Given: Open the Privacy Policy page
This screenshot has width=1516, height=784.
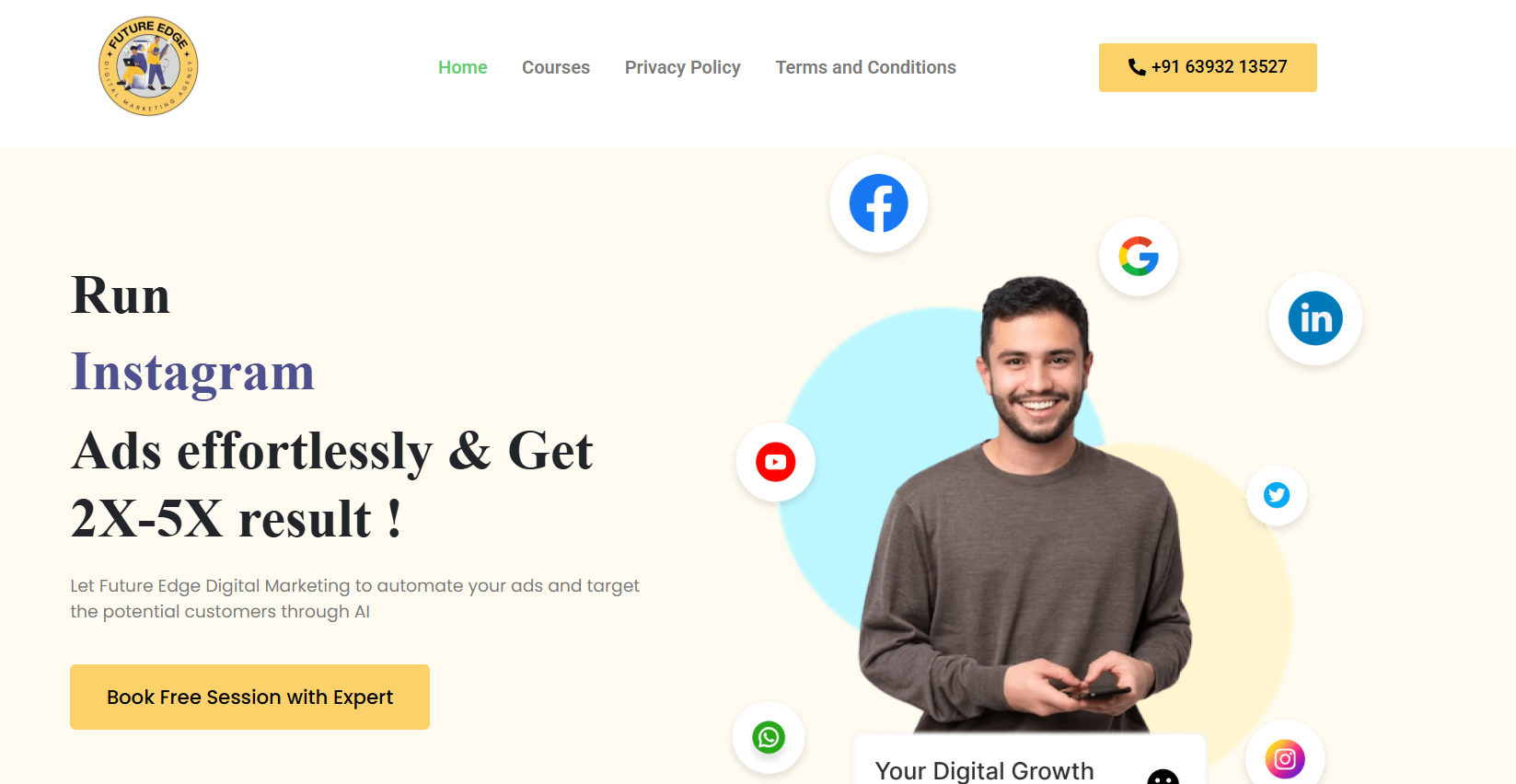Looking at the screenshot, I should (683, 67).
